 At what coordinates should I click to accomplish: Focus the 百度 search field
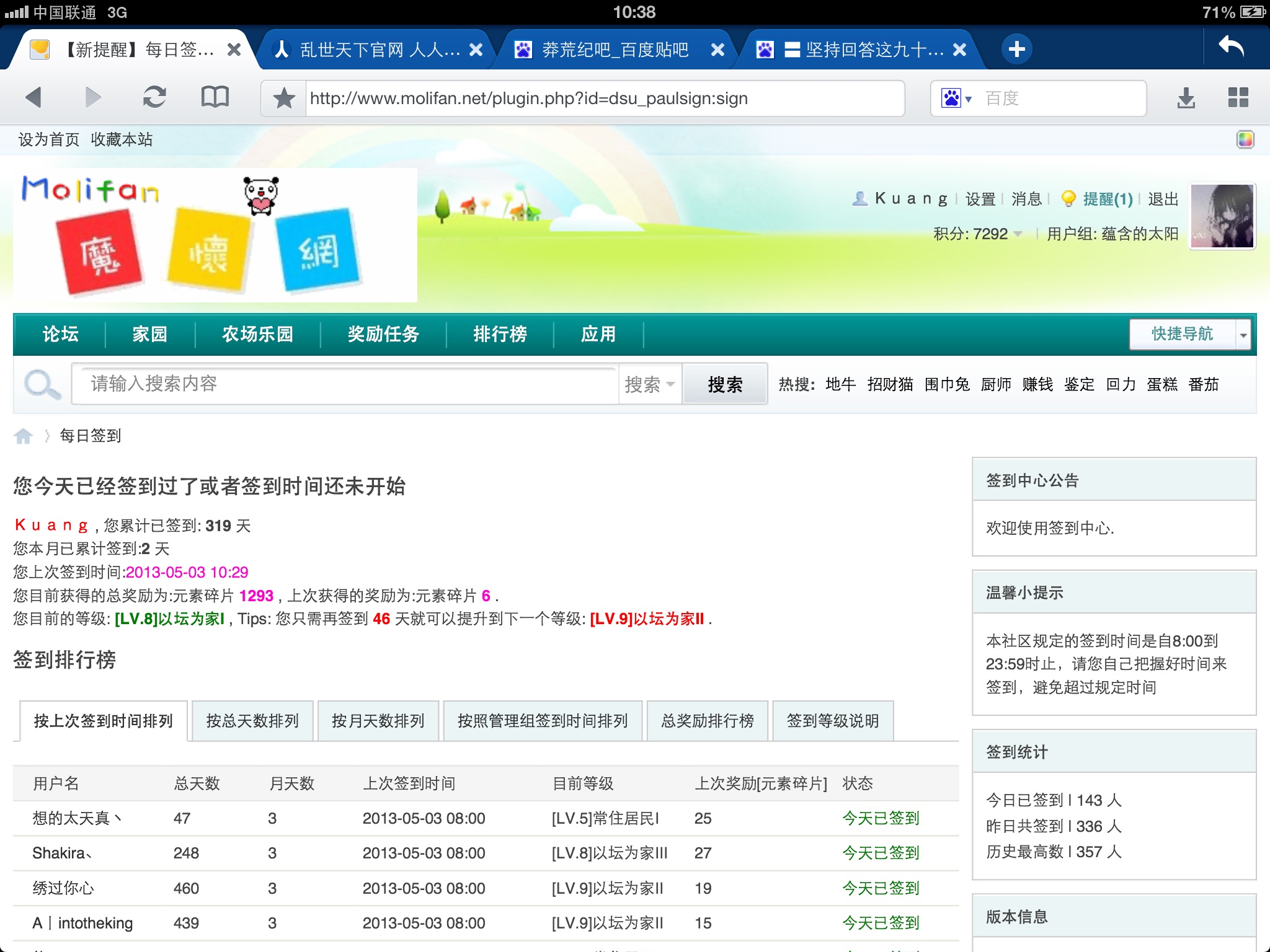point(1060,98)
